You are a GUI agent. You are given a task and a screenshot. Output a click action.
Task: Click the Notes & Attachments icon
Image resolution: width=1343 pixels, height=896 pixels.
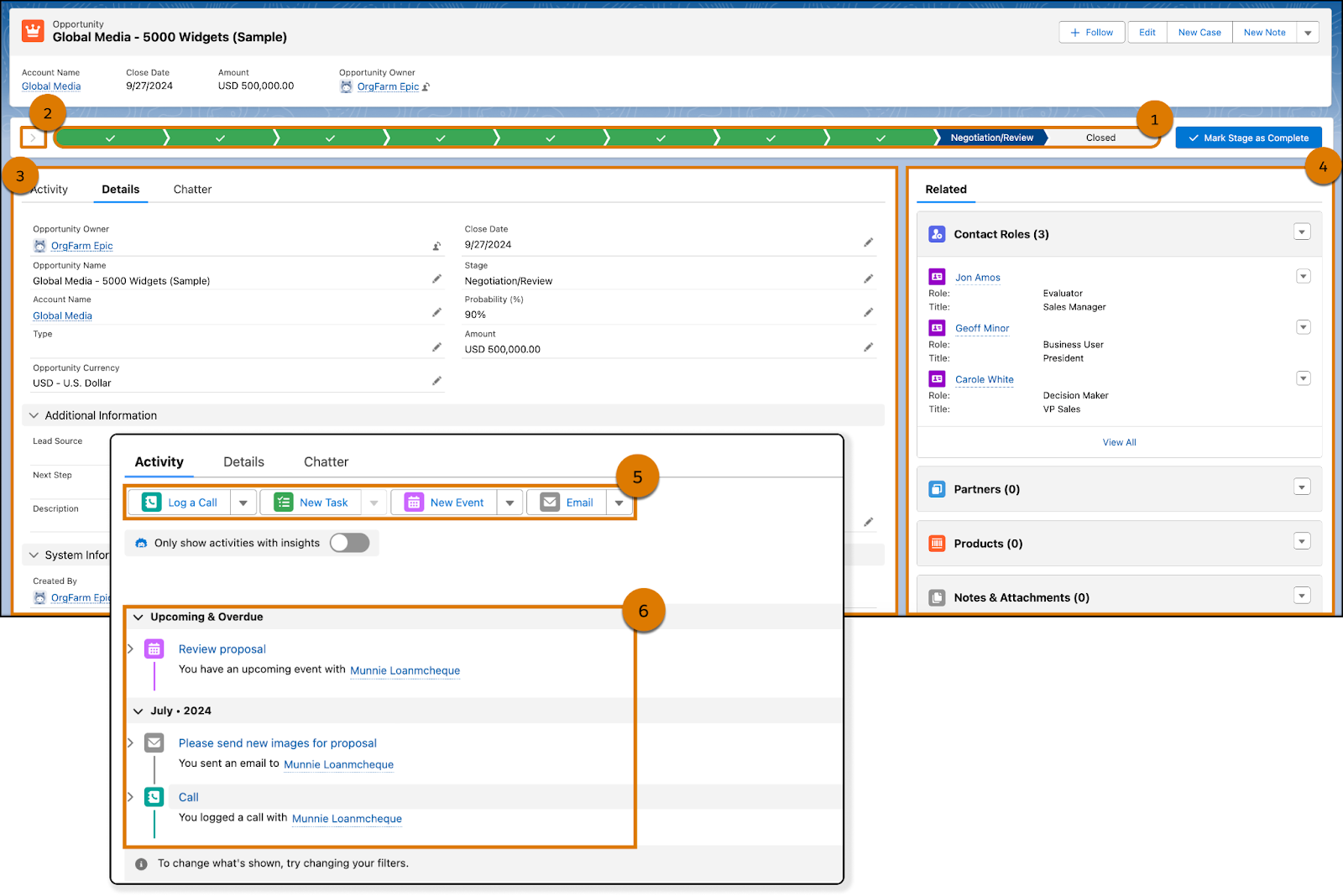pos(937,597)
